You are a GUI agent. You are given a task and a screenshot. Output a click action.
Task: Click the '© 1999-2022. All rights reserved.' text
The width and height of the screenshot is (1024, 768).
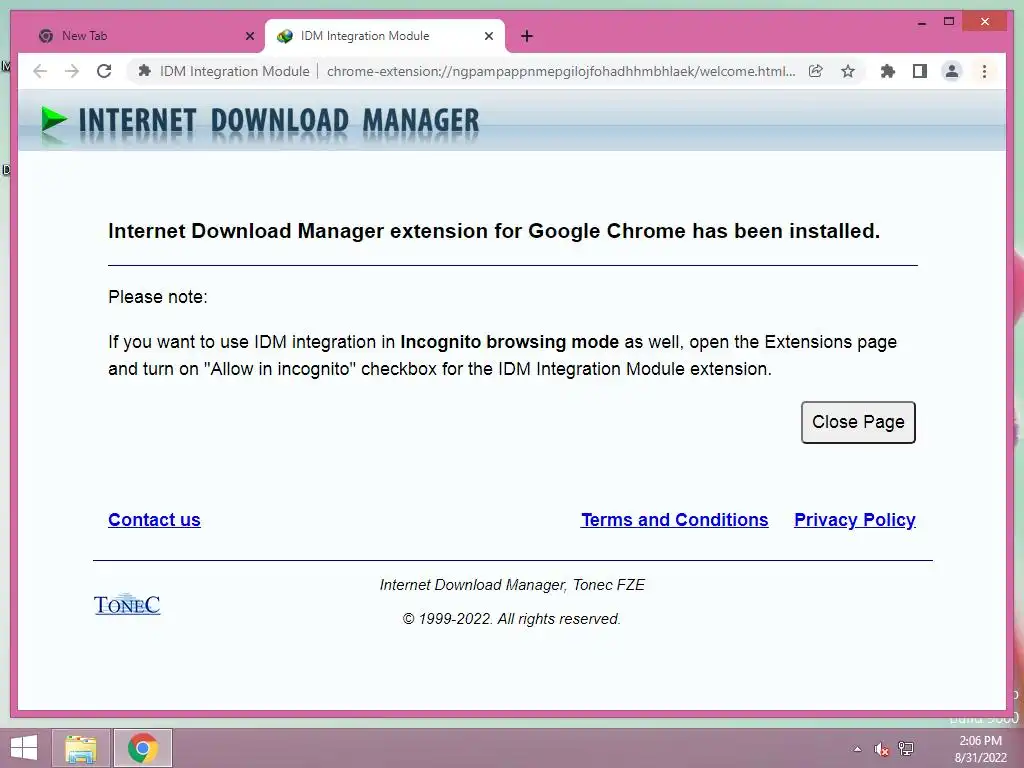pos(511,619)
